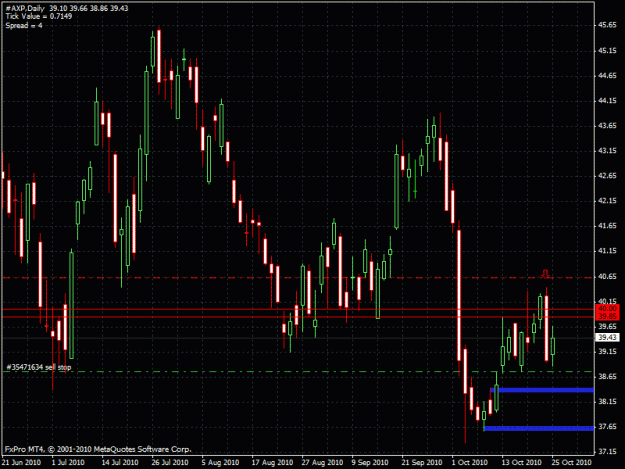Screen dimensions: 625x469
Task: Click the red arrow marker icon near 40.65
Action: click(x=546, y=273)
